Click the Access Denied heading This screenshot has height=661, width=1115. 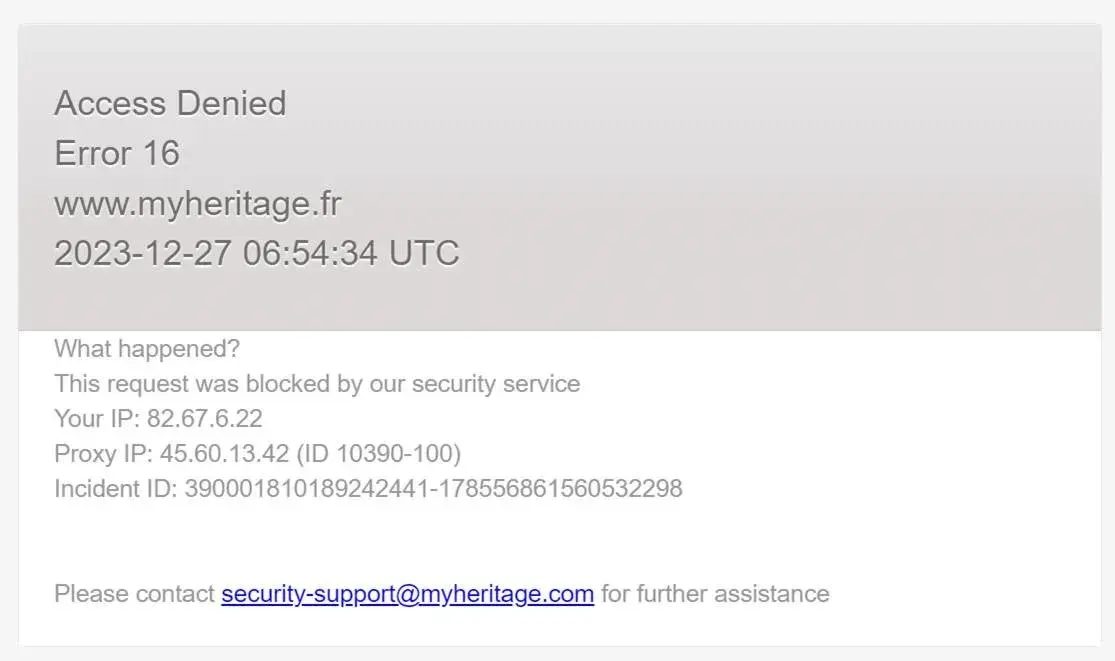coord(170,103)
